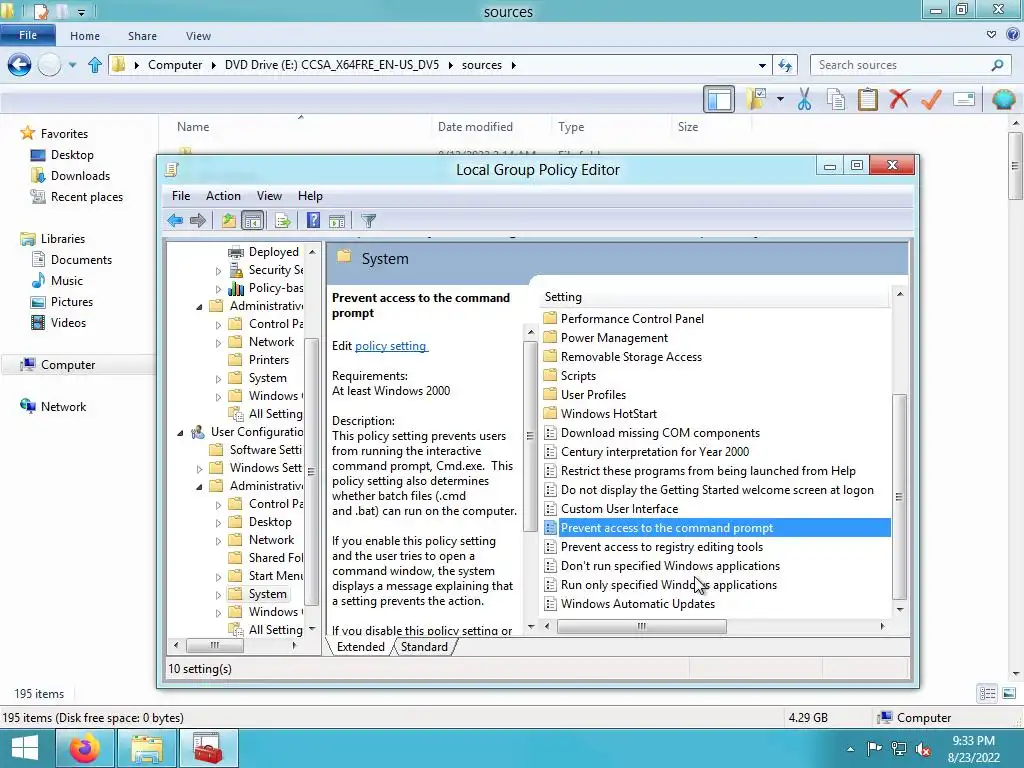Viewport: 1024px width, 768px height.
Task: Open Server Manager toolbox on taskbar
Action: click(x=208, y=748)
